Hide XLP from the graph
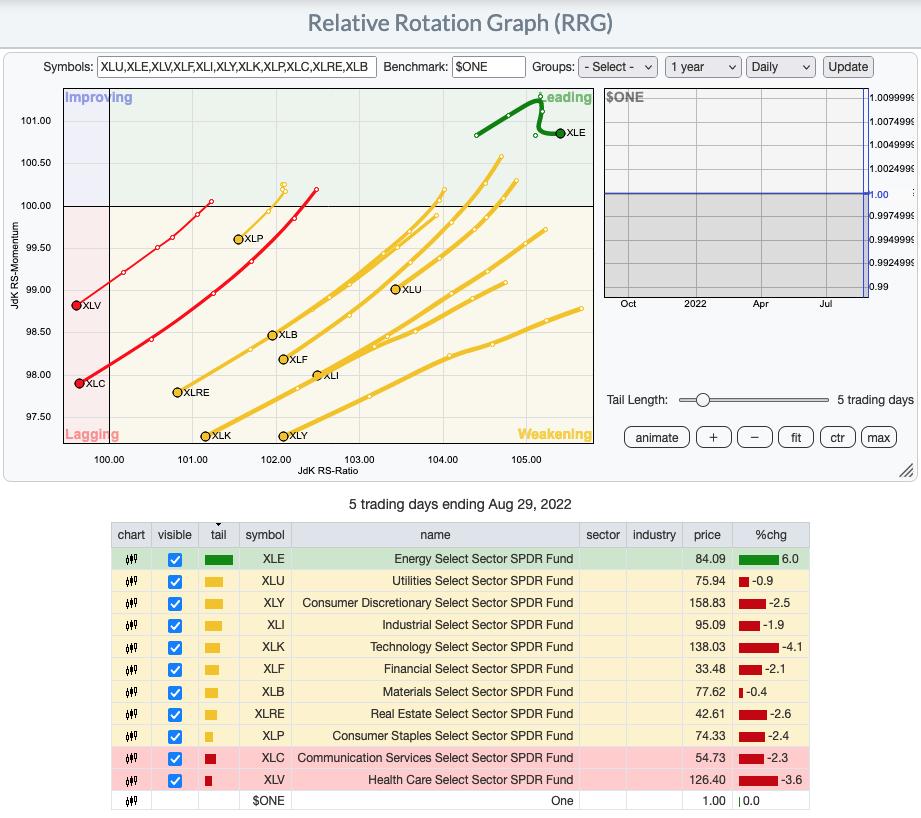Screen dimensions: 921x818 pos(174,737)
